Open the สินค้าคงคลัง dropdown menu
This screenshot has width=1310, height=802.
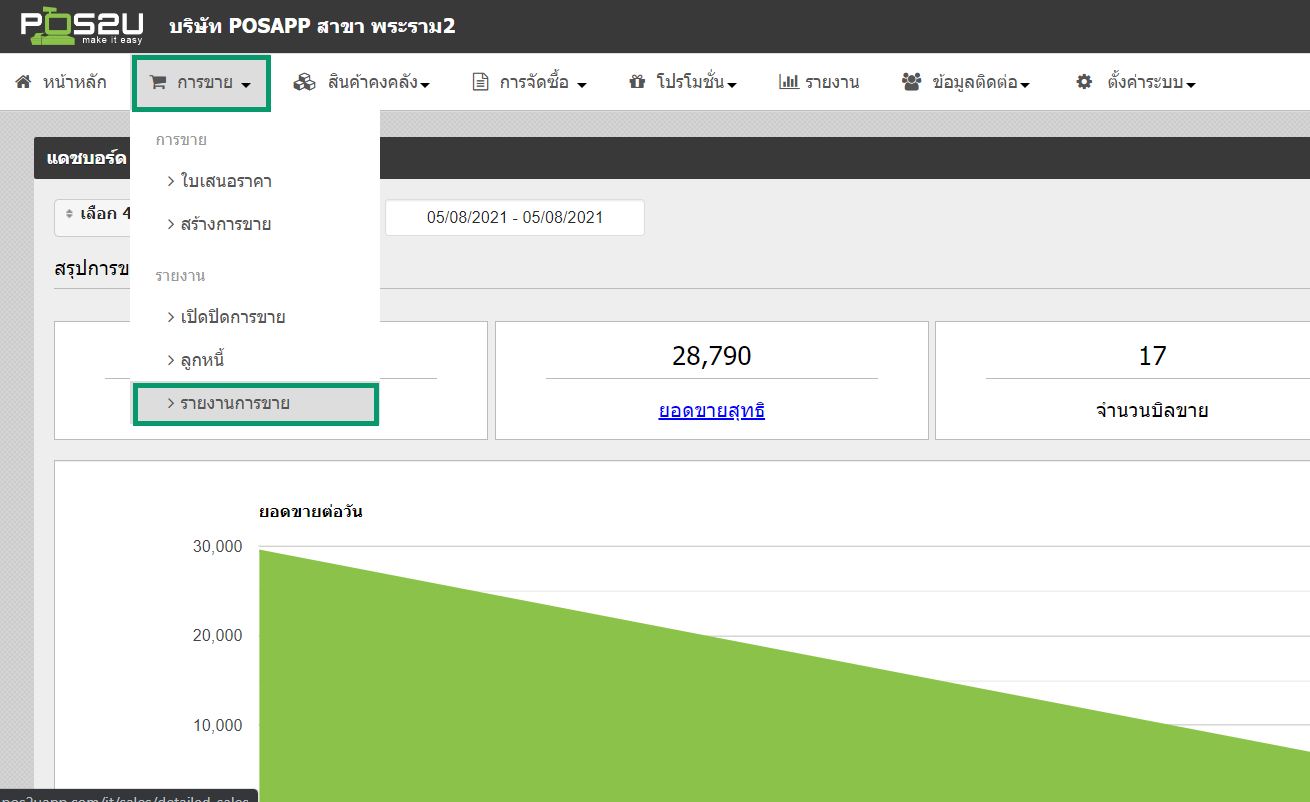(x=361, y=82)
